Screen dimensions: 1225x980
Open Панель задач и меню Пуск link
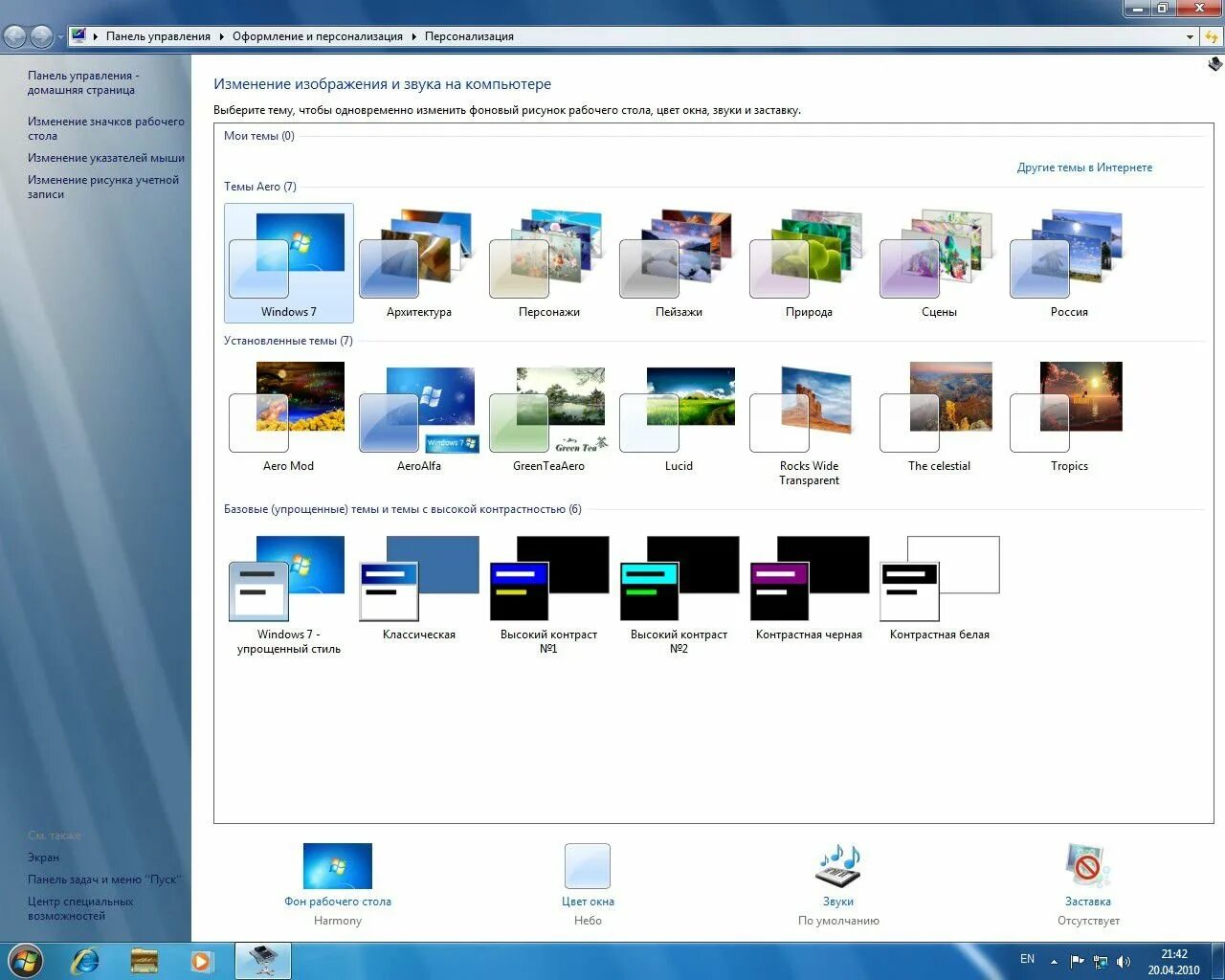[103, 880]
